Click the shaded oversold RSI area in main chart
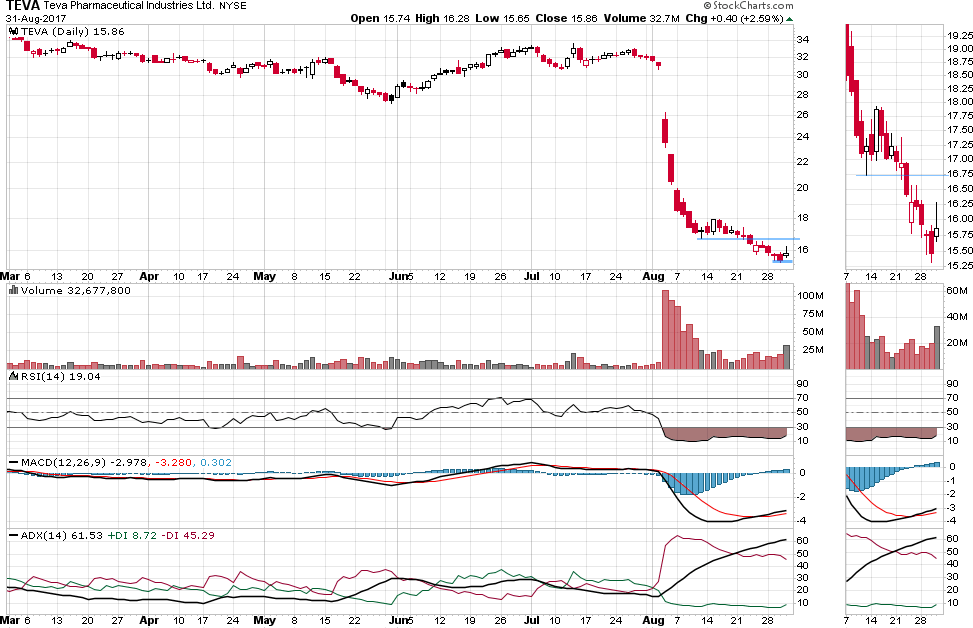This screenshot has height=628, width=973. click(x=724, y=434)
